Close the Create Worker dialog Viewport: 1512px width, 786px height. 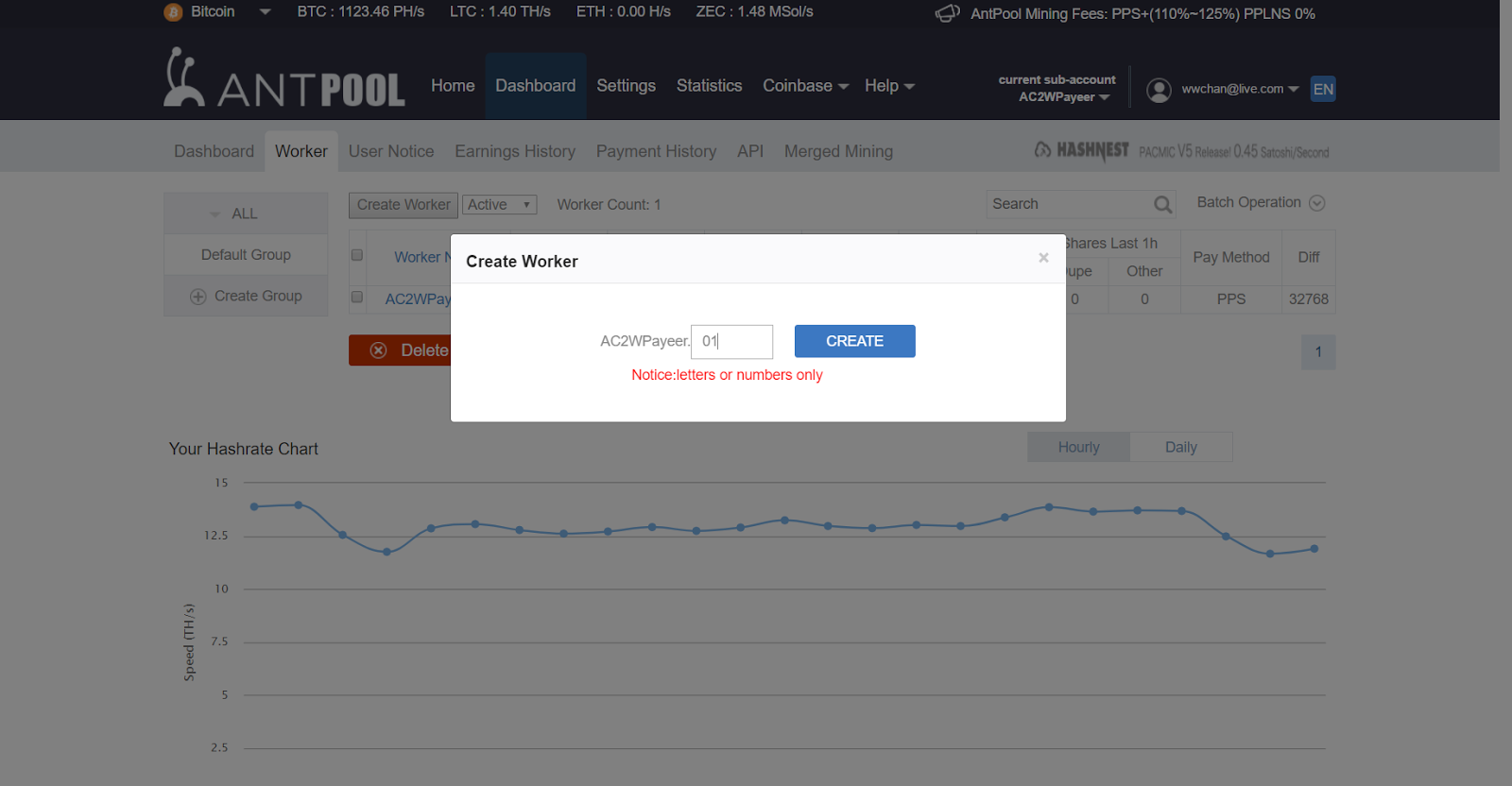point(1043,258)
